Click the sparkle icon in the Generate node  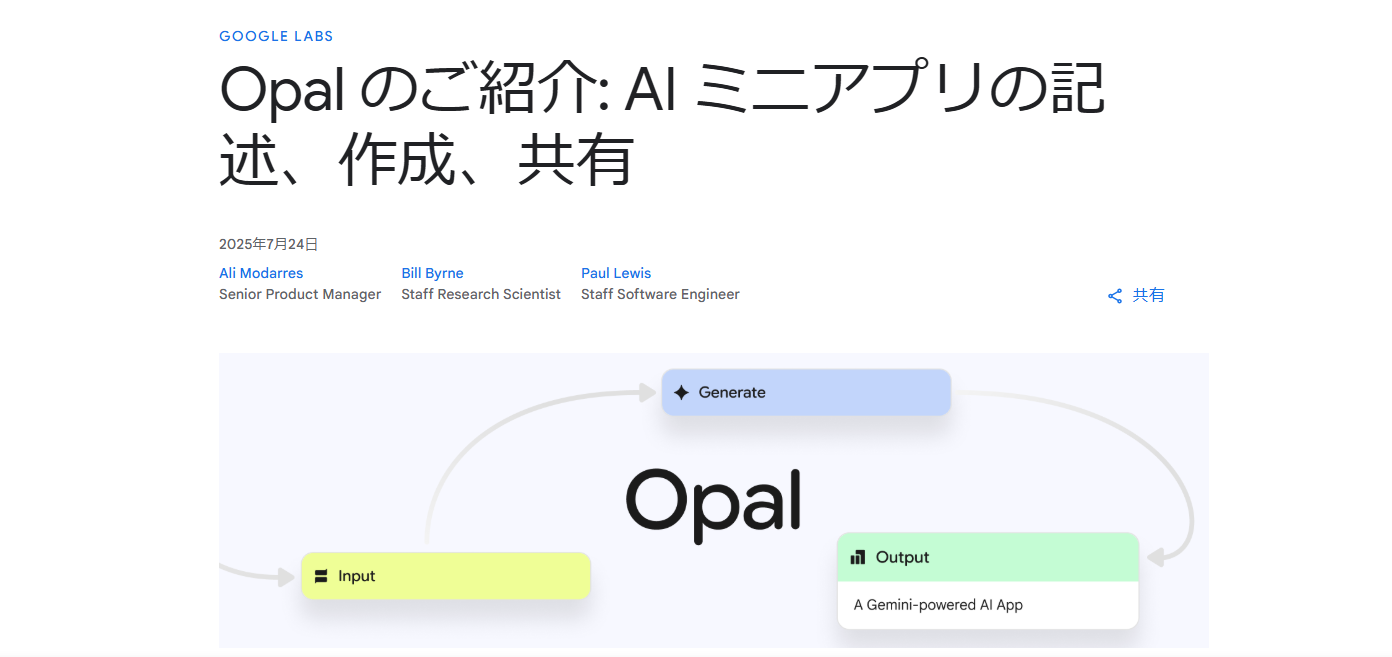(682, 393)
